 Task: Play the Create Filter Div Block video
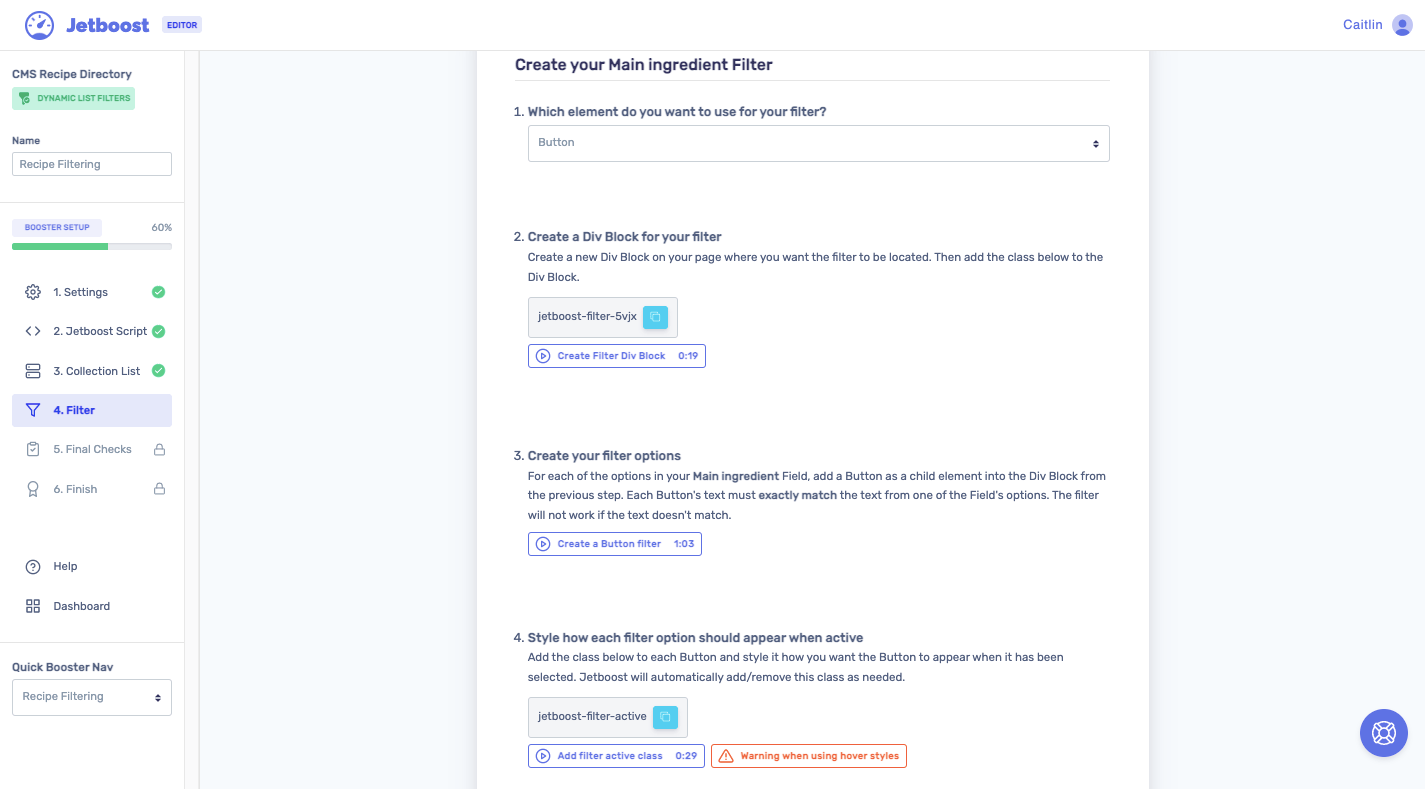(616, 355)
